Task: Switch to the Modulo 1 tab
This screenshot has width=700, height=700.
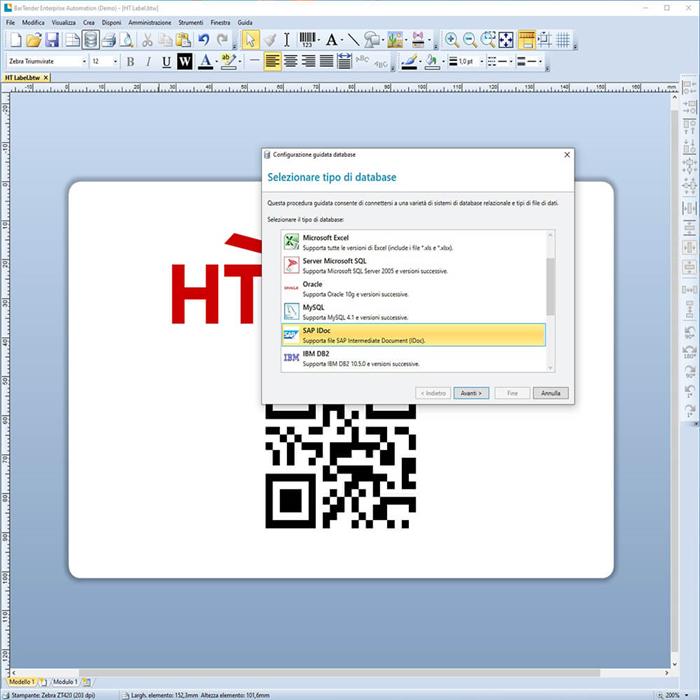Action: pyautogui.click(x=65, y=682)
